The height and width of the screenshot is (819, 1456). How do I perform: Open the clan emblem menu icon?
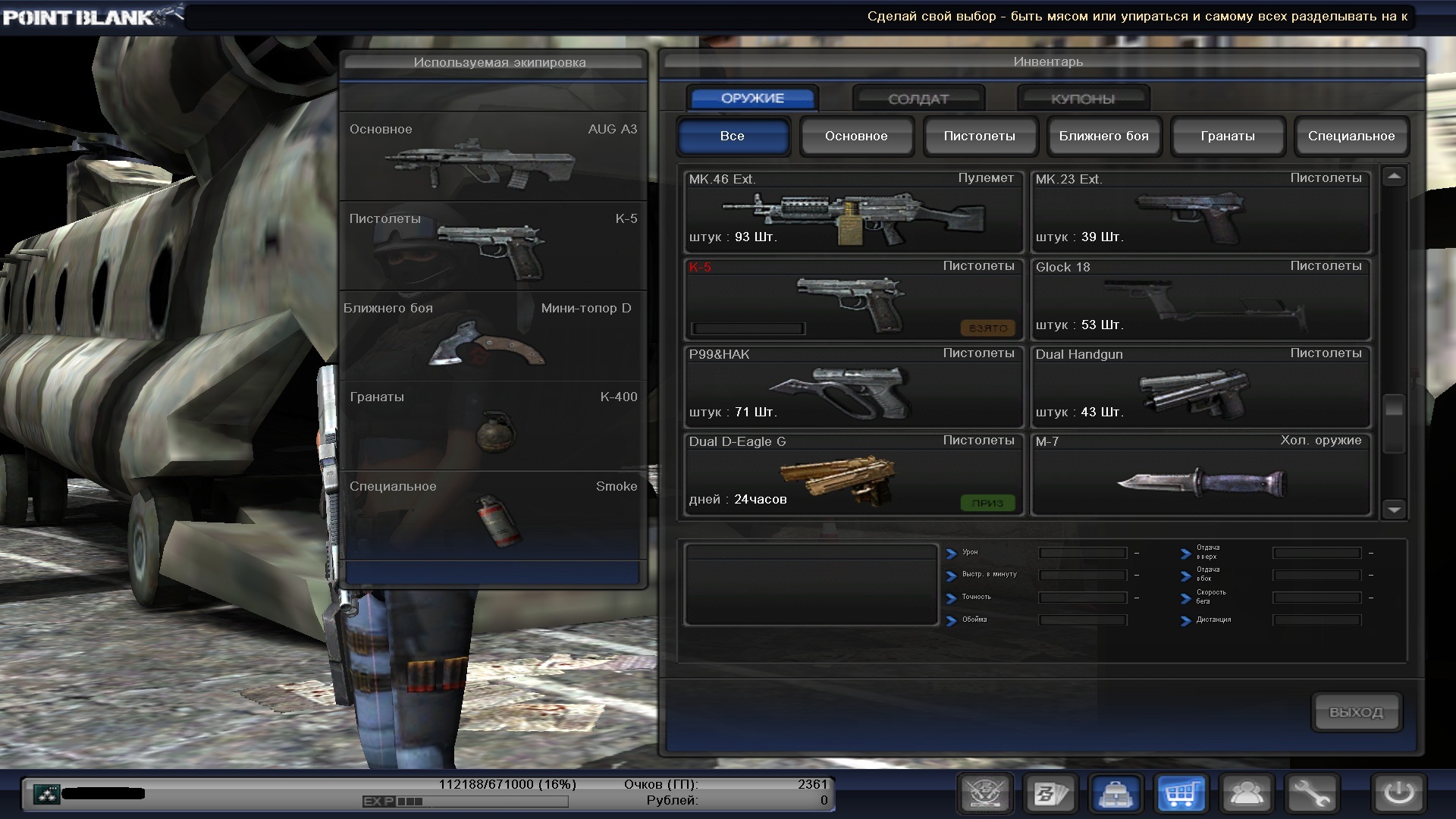click(985, 794)
